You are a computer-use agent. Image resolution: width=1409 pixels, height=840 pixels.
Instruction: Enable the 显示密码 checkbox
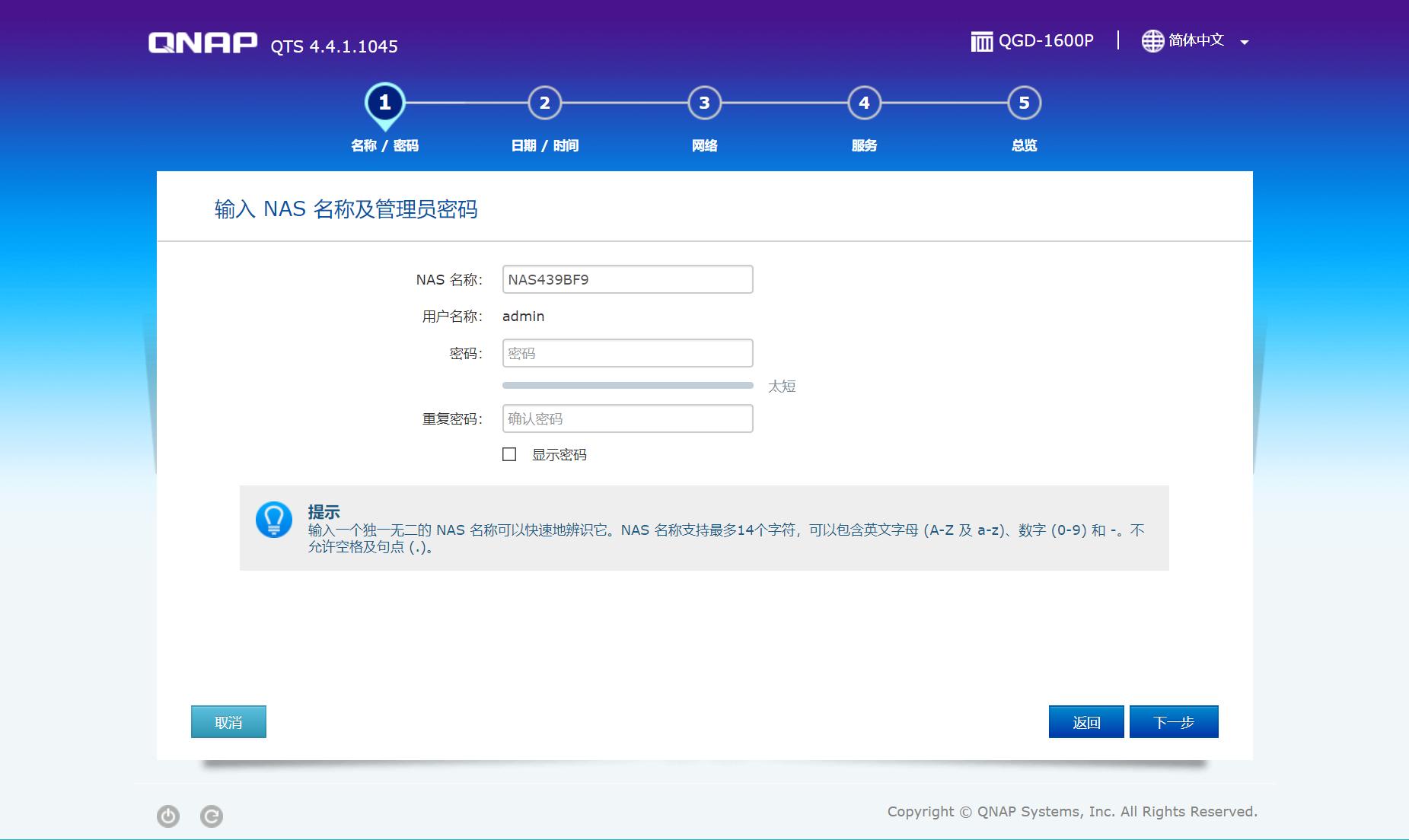point(510,454)
